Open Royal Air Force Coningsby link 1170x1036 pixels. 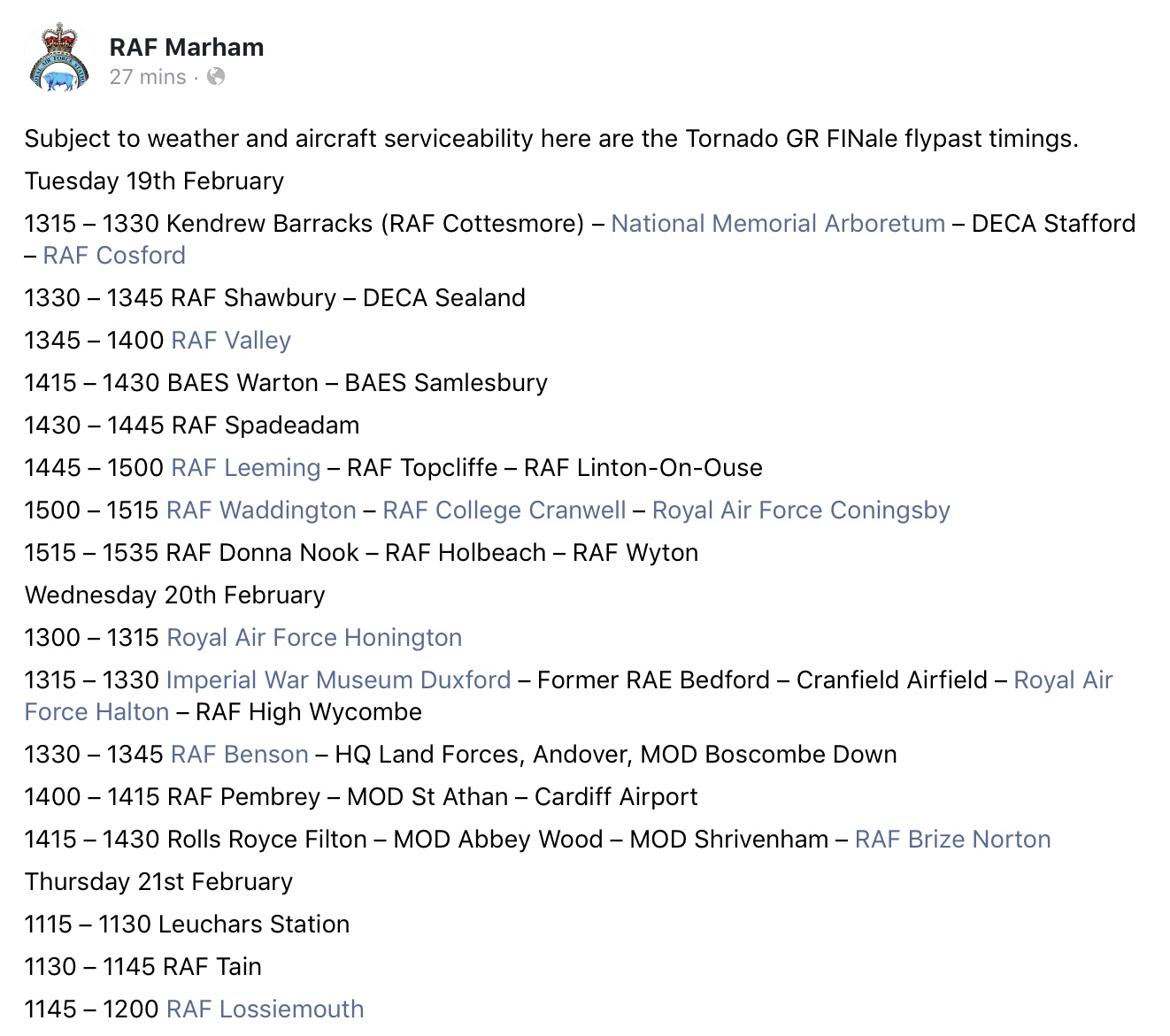[x=801, y=510]
